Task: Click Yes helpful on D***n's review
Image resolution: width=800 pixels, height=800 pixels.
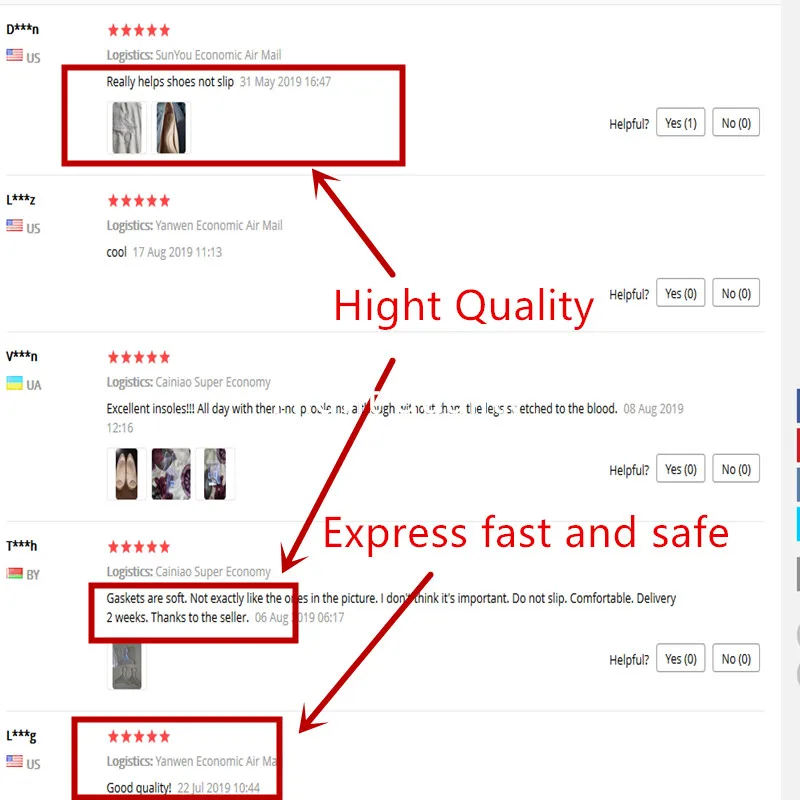Action: (680, 122)
